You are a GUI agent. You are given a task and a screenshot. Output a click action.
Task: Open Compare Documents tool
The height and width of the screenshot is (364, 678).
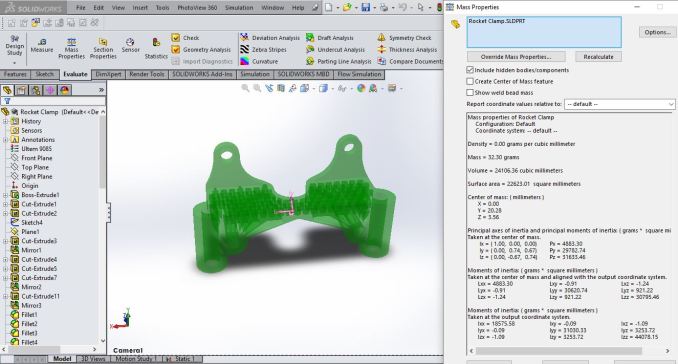click(x=410, y=61)
